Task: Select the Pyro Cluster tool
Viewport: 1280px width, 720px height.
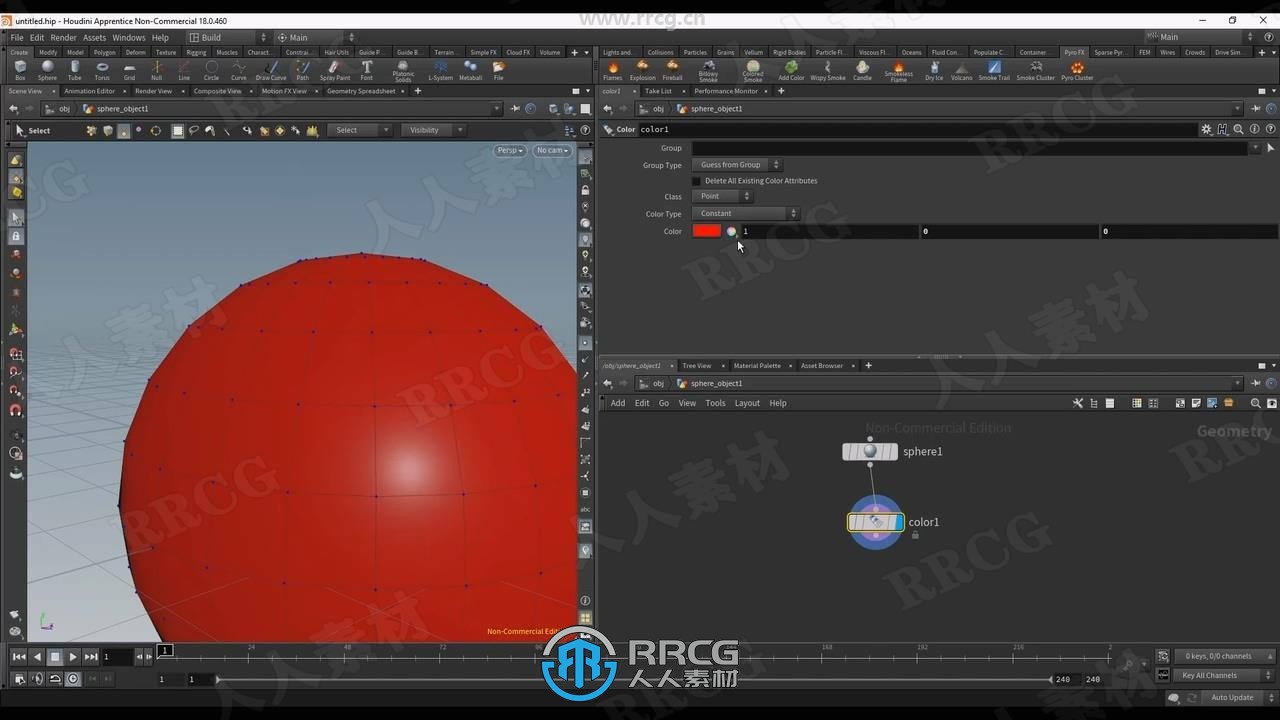Action: point(1077,70)
